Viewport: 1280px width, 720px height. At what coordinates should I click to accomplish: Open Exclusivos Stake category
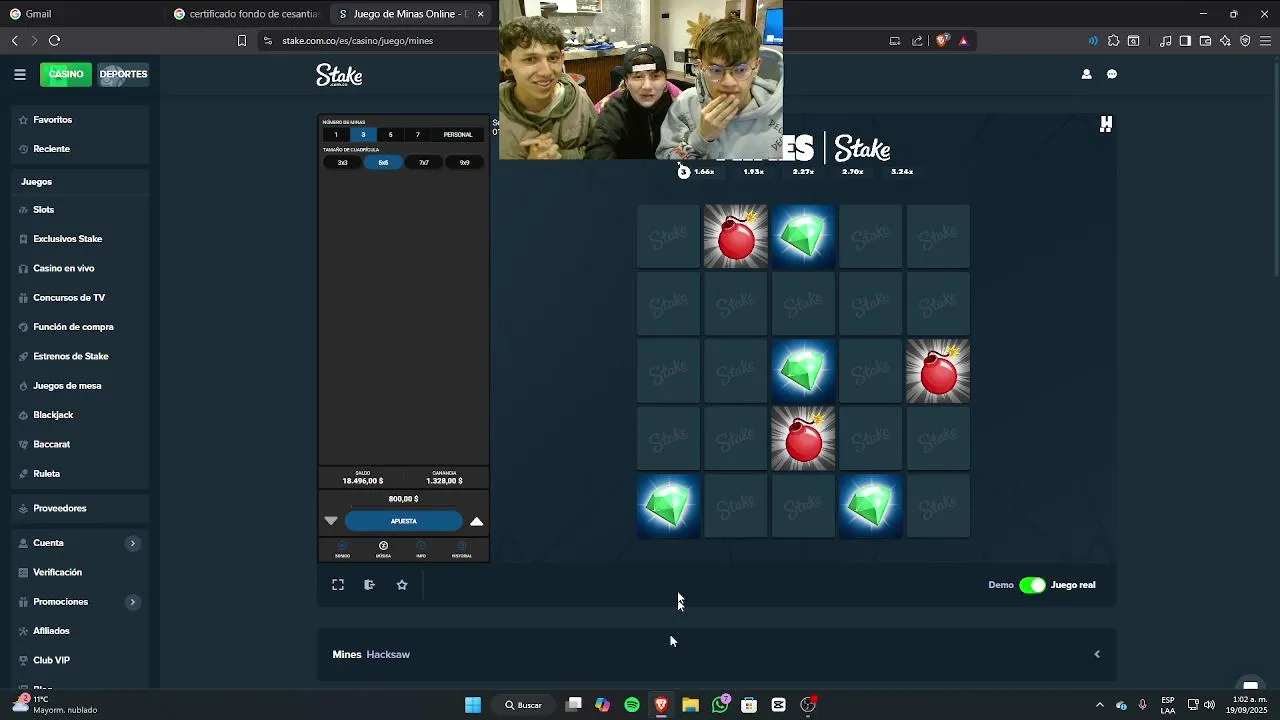click(80, 239)
